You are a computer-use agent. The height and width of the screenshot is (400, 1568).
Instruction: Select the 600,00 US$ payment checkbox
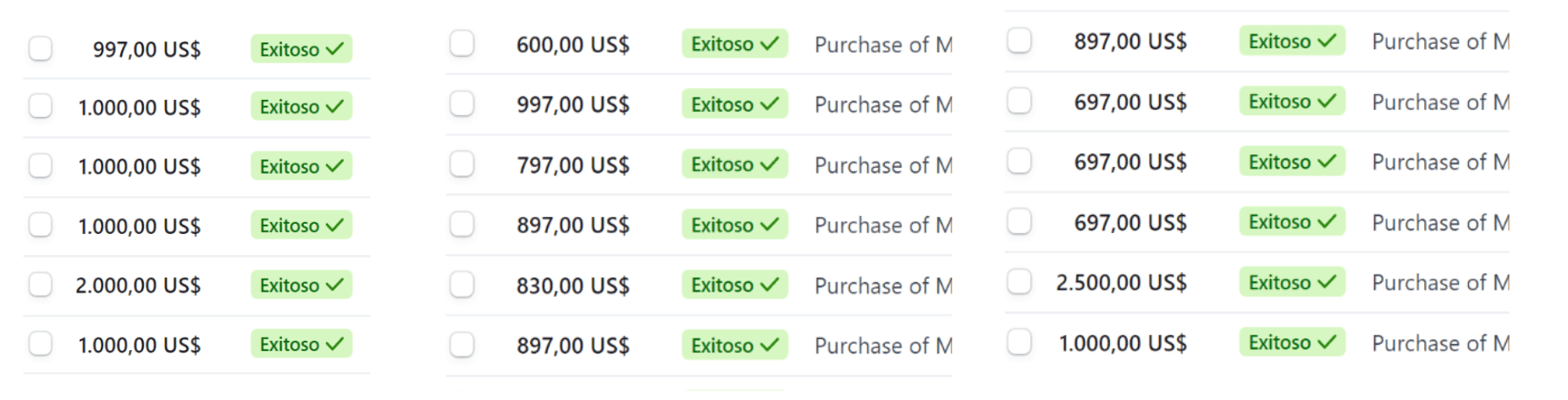tap(461, 43)
